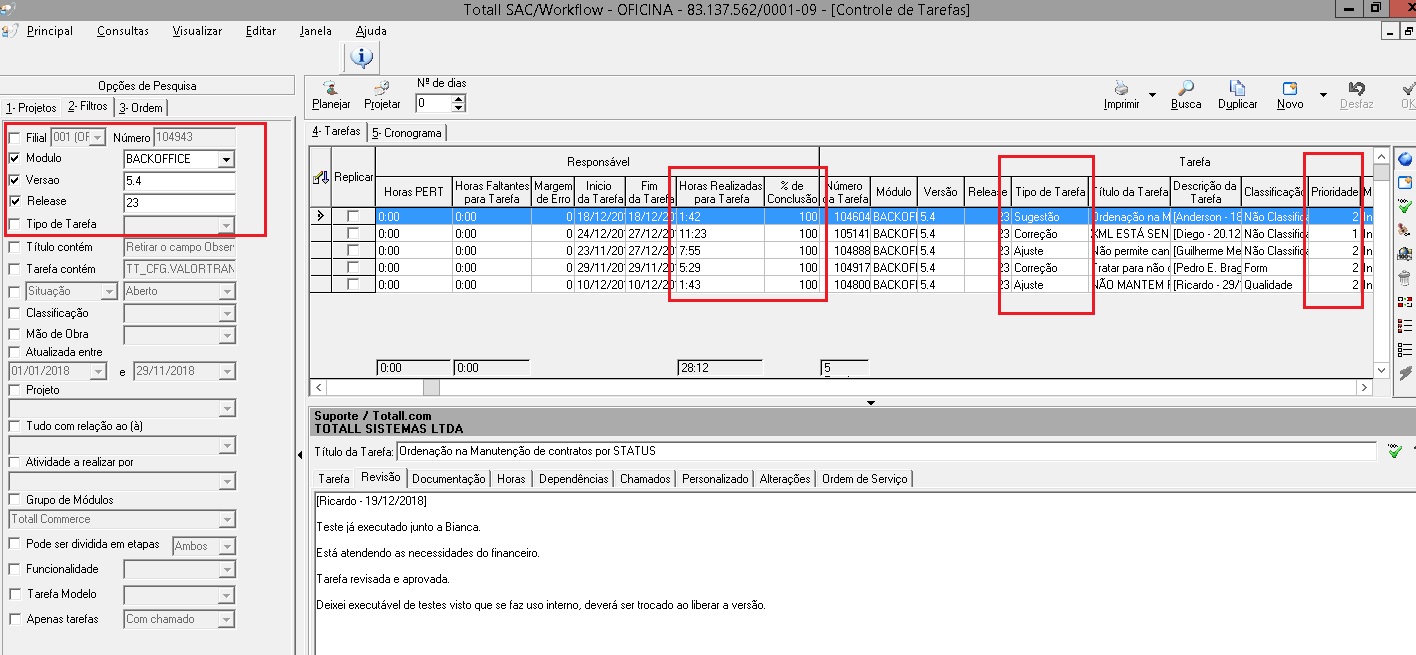
Task: Click the green check beside Título da Tarefa field
Action: [1395, 451]
